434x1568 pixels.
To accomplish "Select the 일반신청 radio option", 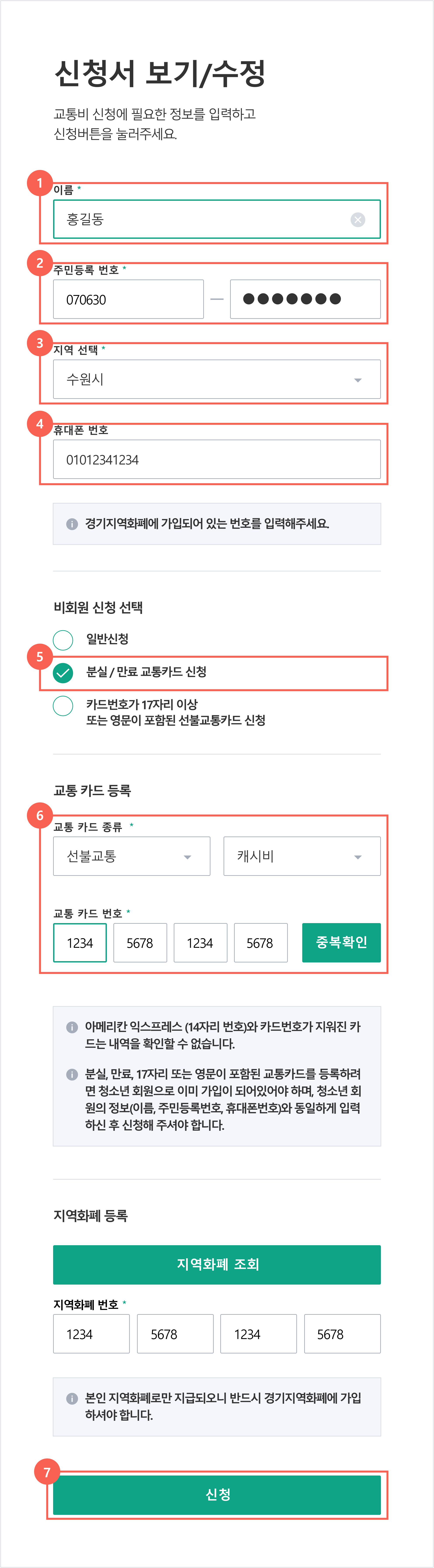I will (63, 640).
